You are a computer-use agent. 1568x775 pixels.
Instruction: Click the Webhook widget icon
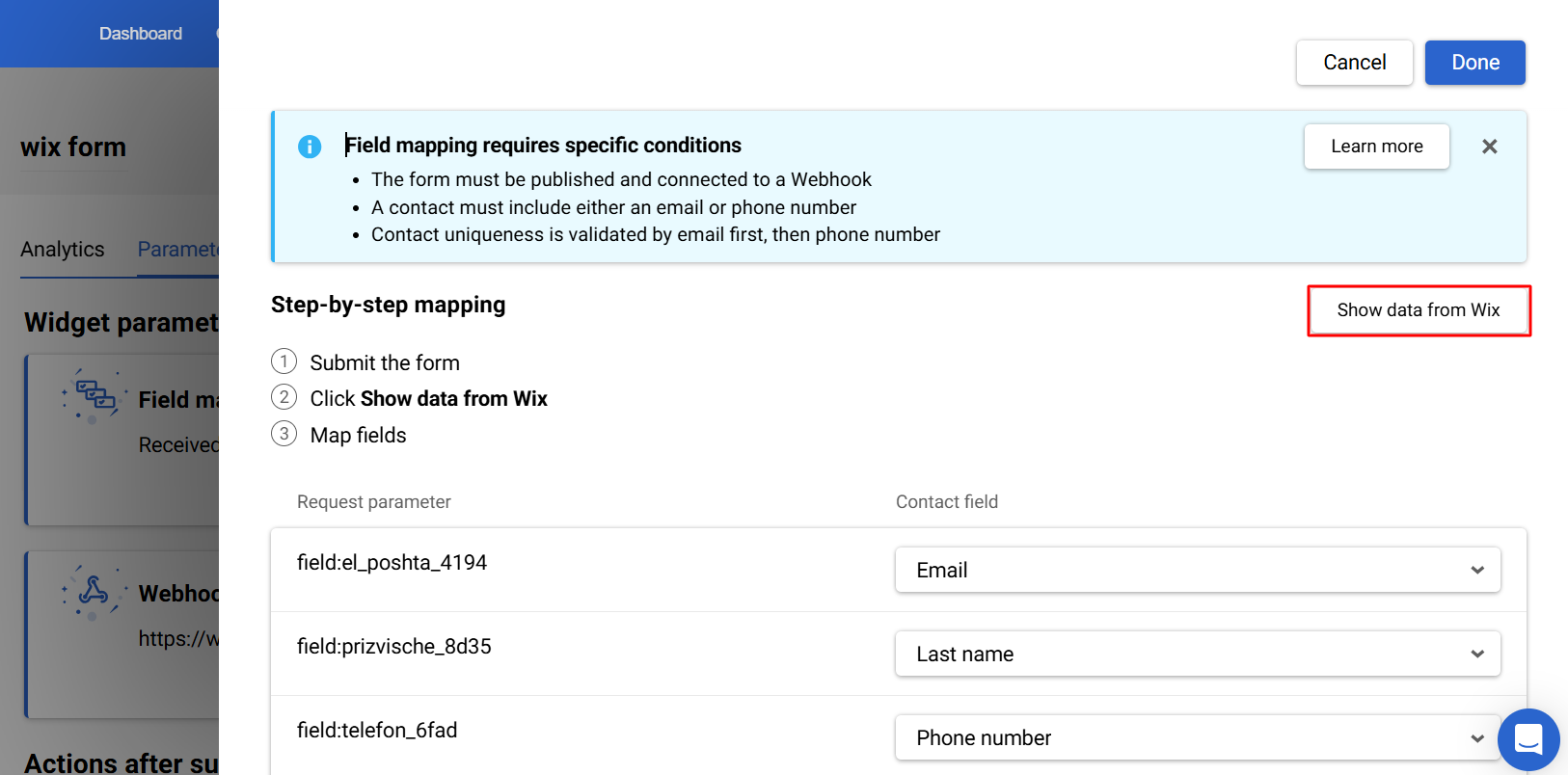coord(94,590)
